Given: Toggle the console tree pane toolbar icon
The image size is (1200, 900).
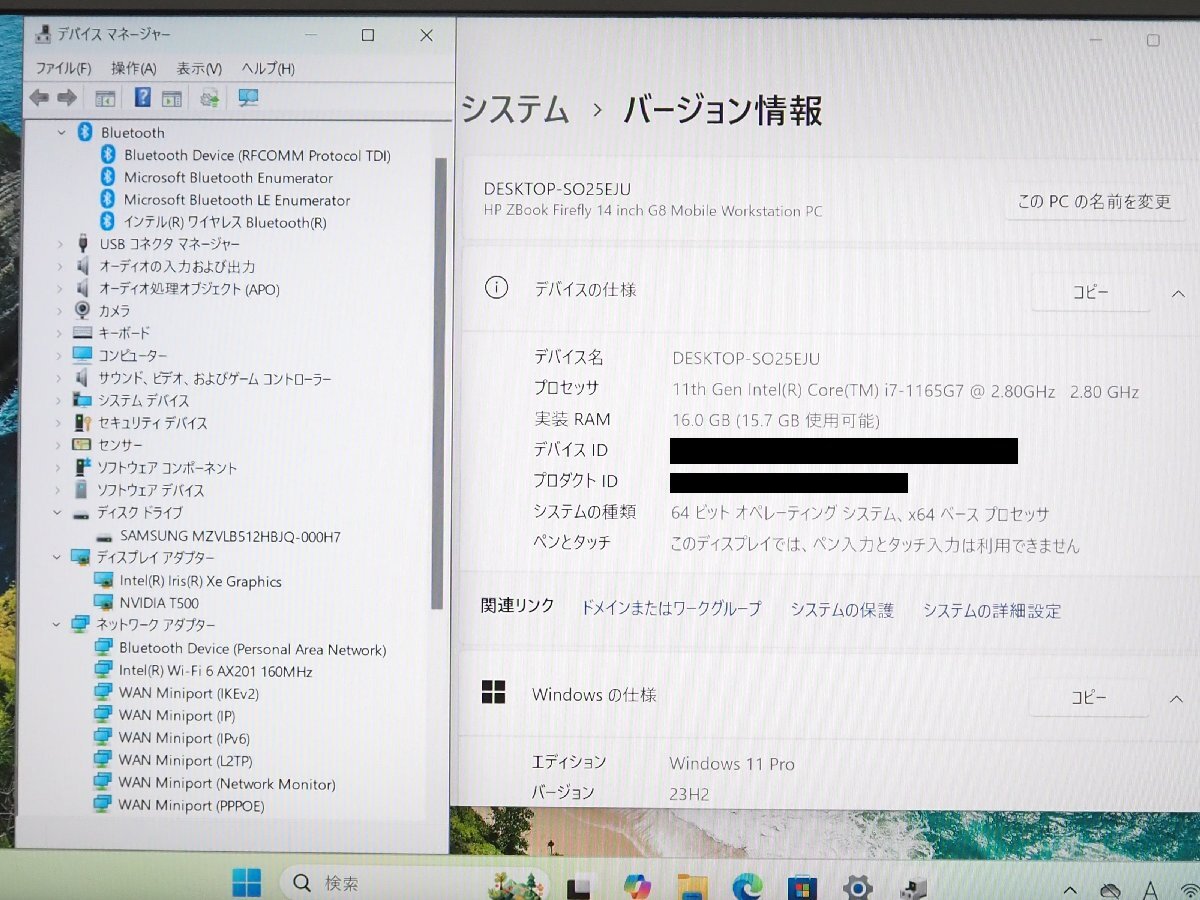Looking at the screenshot, I should pos(105,98).
